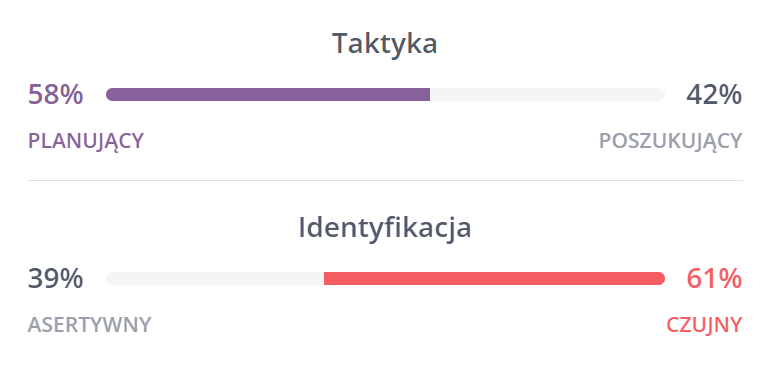
Task: Select the ASERTYWNY label
Action: click(x=89, y=325)
